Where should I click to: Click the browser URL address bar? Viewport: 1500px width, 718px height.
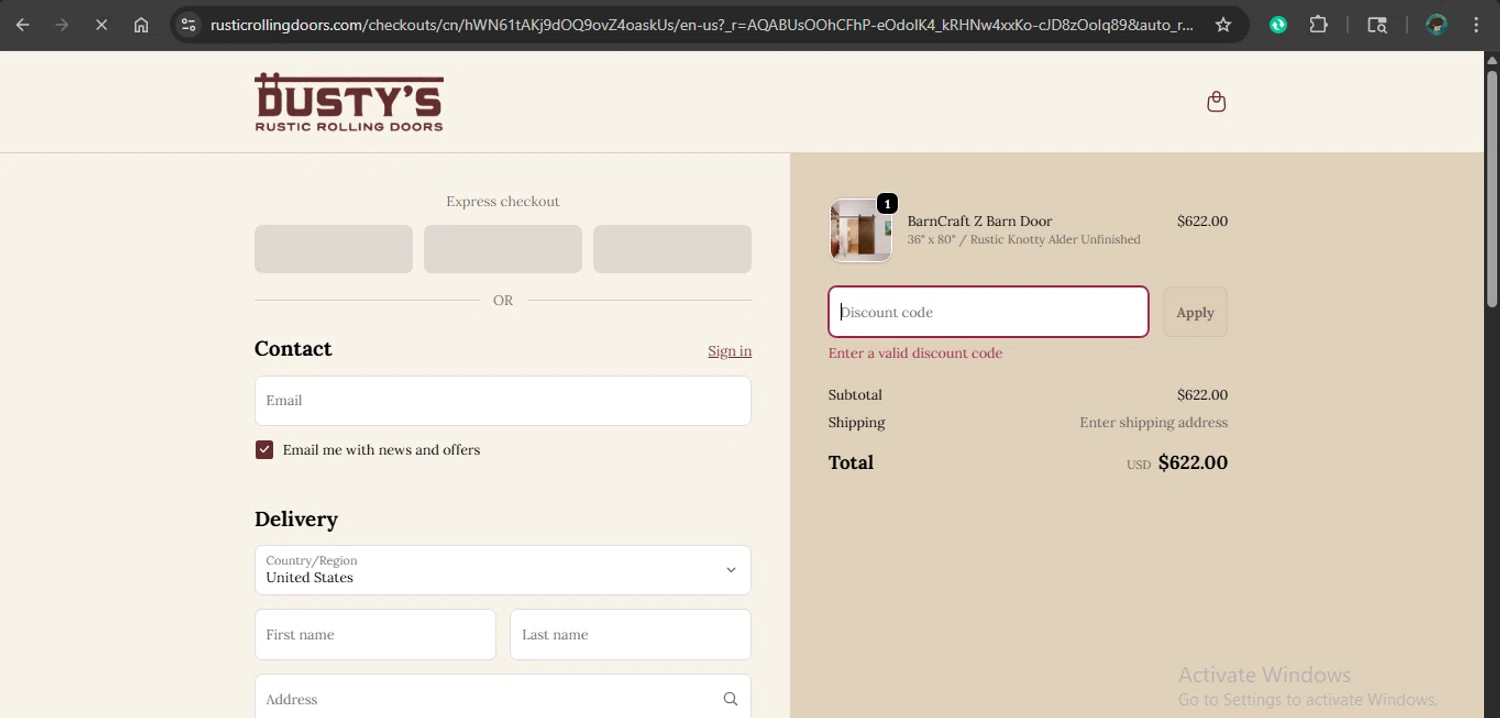[700, 25]
